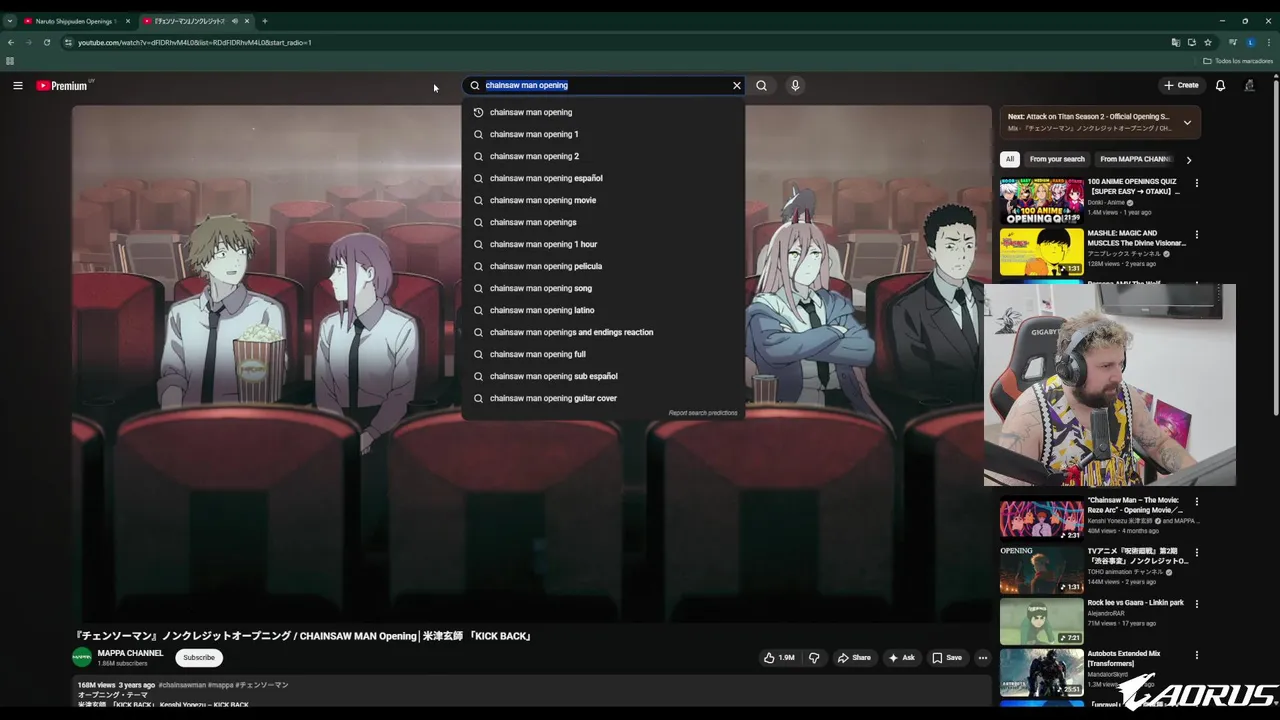Bookmark this page with the star icon
The width and height of the screenshot is (1280, 720).
(1208, 42)
